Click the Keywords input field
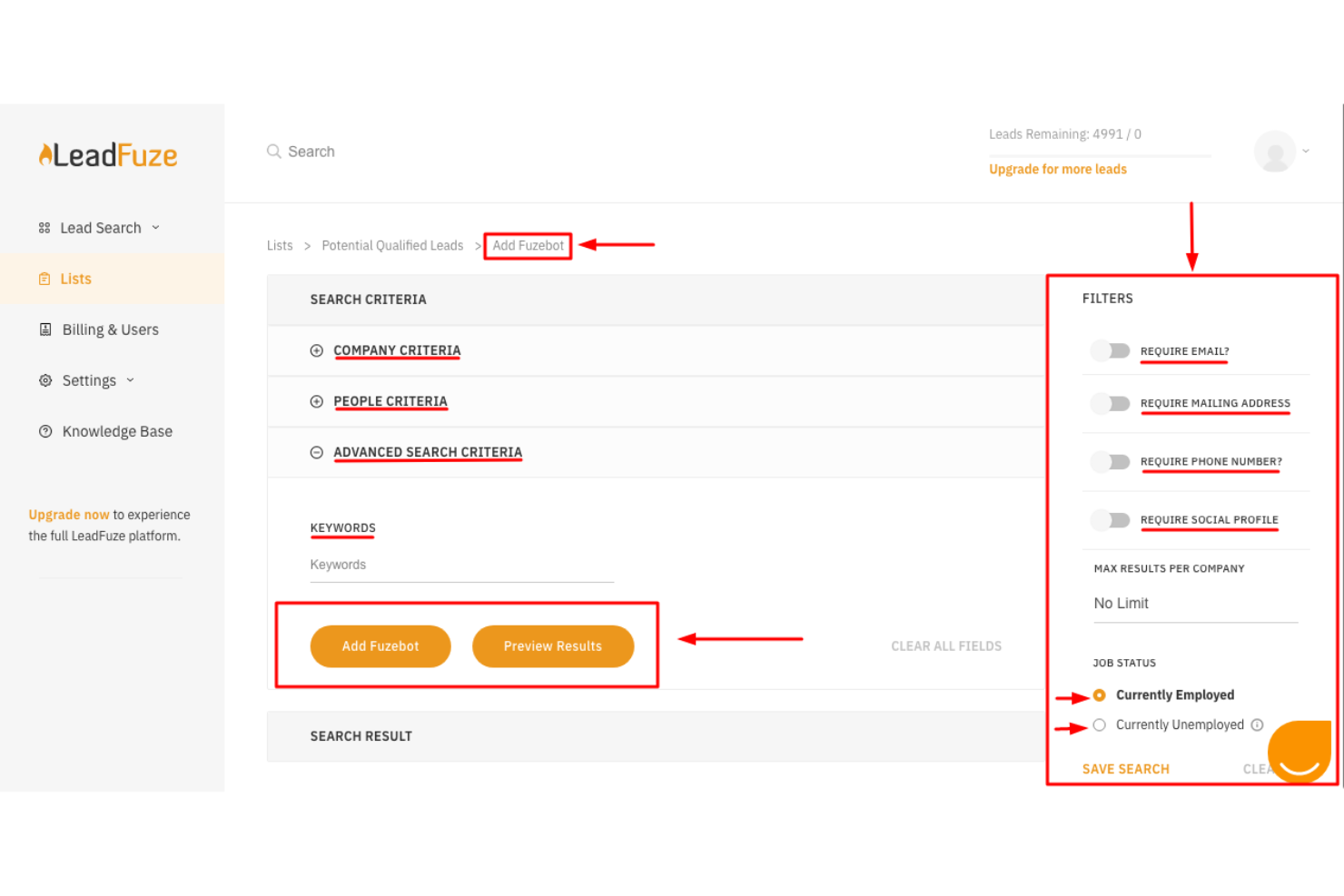The width and height of the screenshot is (1344, 896). coord(462,565)
